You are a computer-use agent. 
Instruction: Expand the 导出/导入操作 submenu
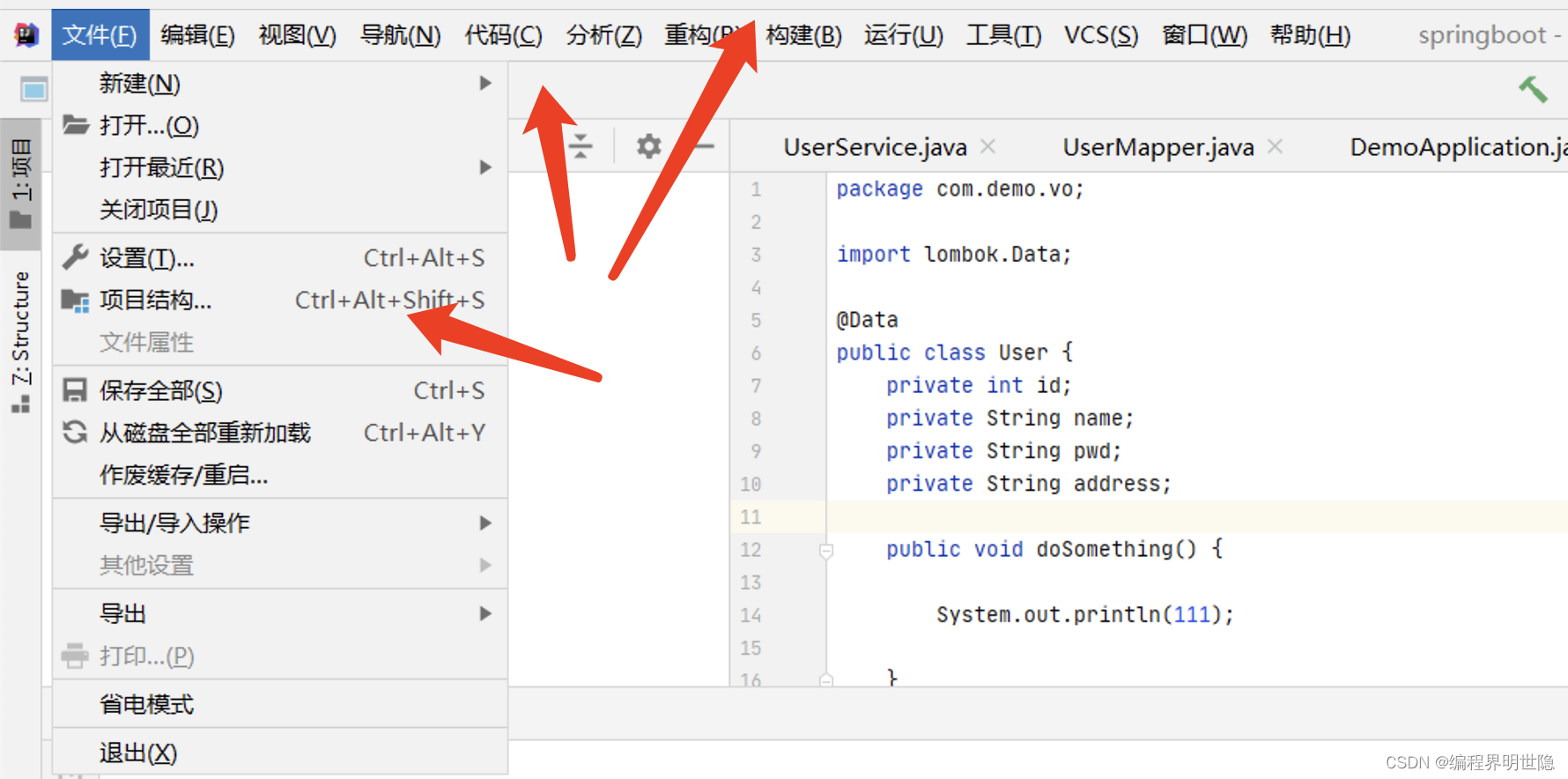click(485, 523)
